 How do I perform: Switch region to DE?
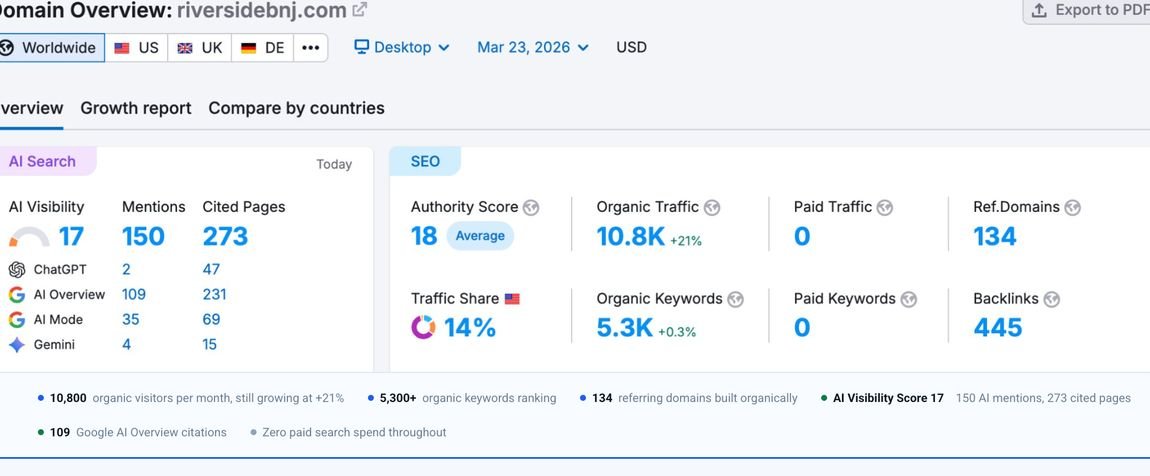pos(263,48)
